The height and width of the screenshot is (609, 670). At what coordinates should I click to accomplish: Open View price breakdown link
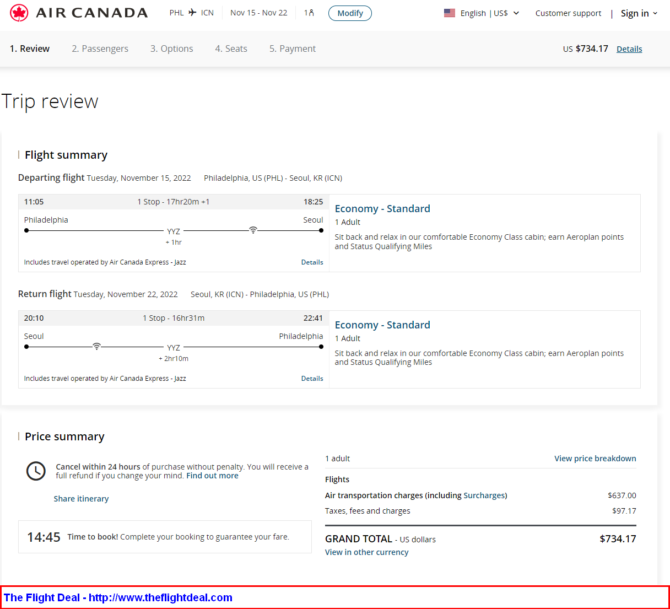(x=595, y=459)
